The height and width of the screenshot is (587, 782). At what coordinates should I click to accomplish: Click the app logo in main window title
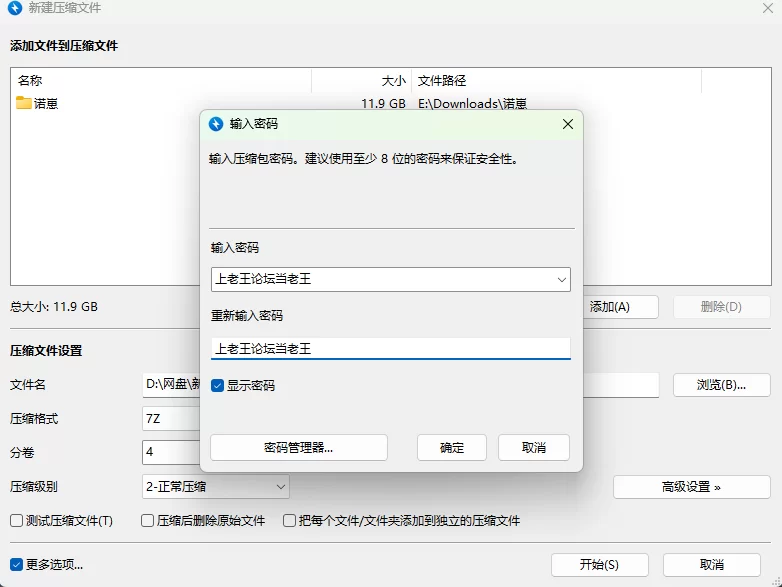coord(15,8)
